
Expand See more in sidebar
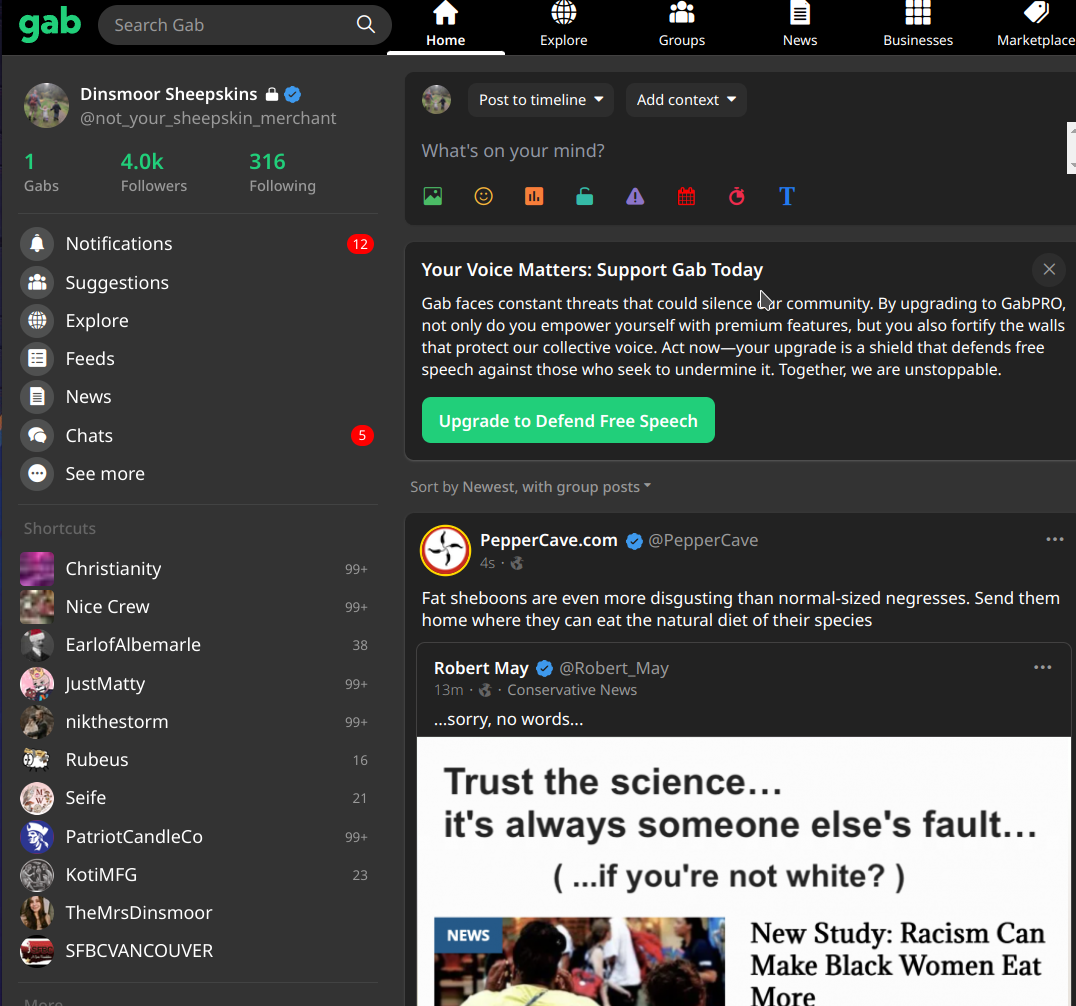click(198, 473)
